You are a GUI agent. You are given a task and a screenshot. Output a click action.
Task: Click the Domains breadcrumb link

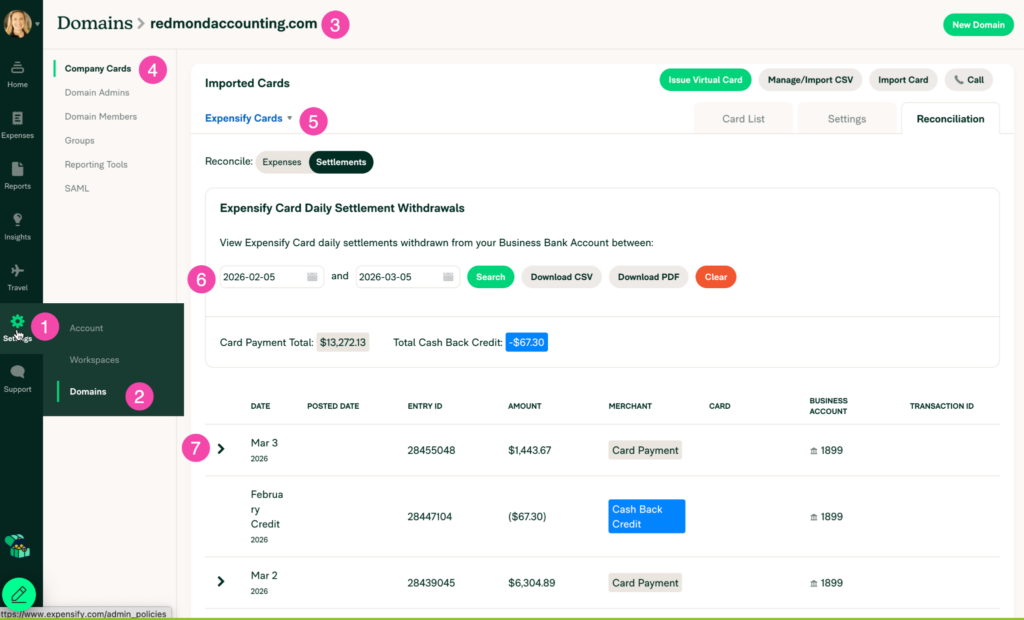[x=95, y=23]
